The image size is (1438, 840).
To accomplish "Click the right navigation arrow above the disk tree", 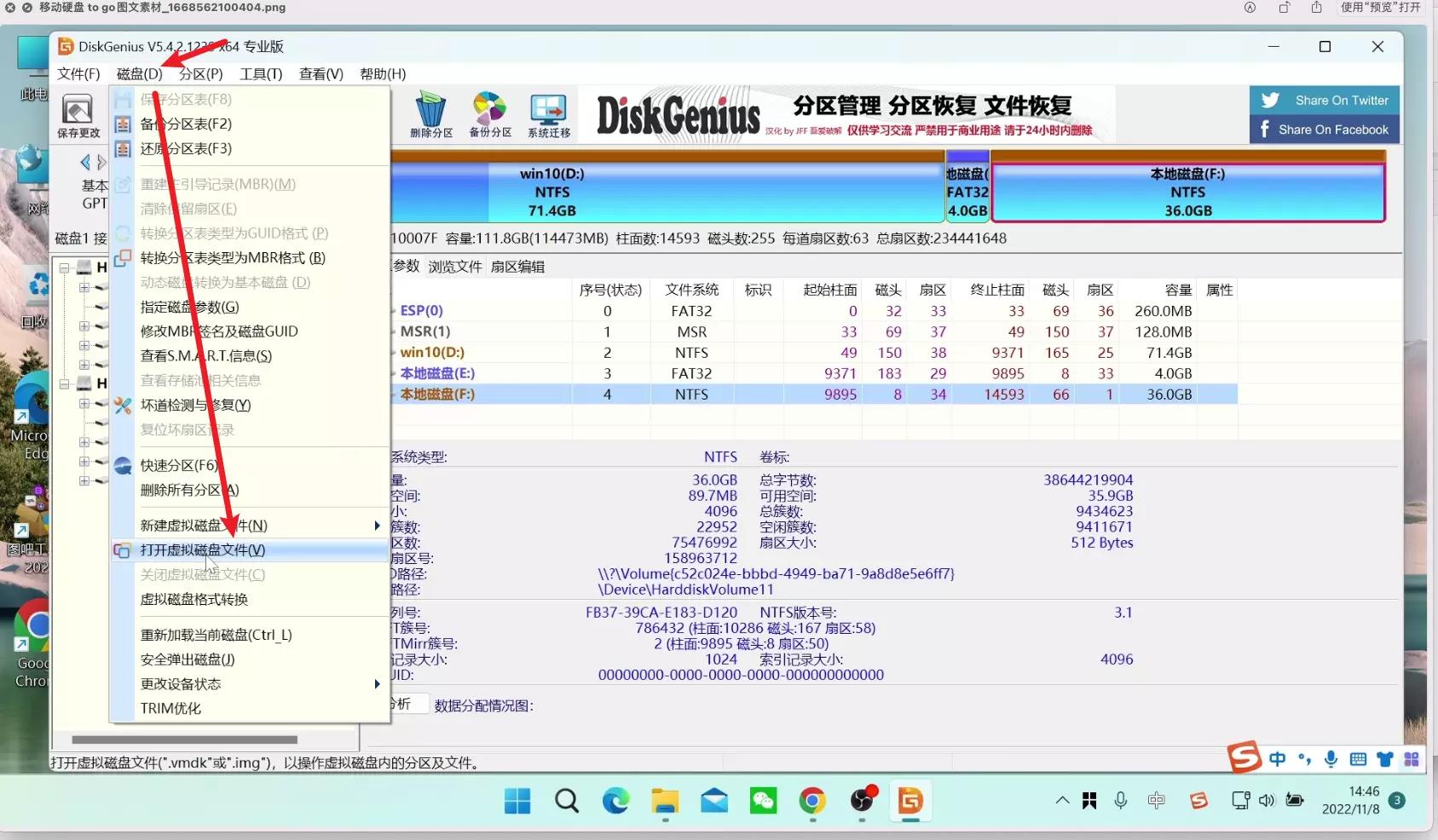I will (x=102, y=162).
